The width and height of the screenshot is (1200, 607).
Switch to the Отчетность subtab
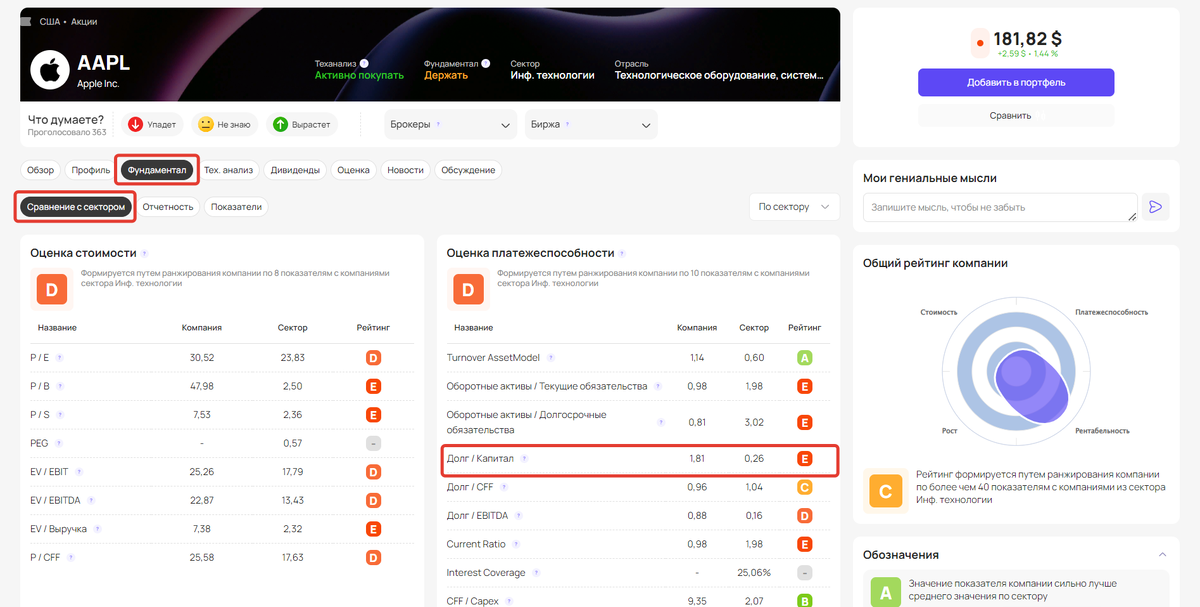[x=168, y=207]
